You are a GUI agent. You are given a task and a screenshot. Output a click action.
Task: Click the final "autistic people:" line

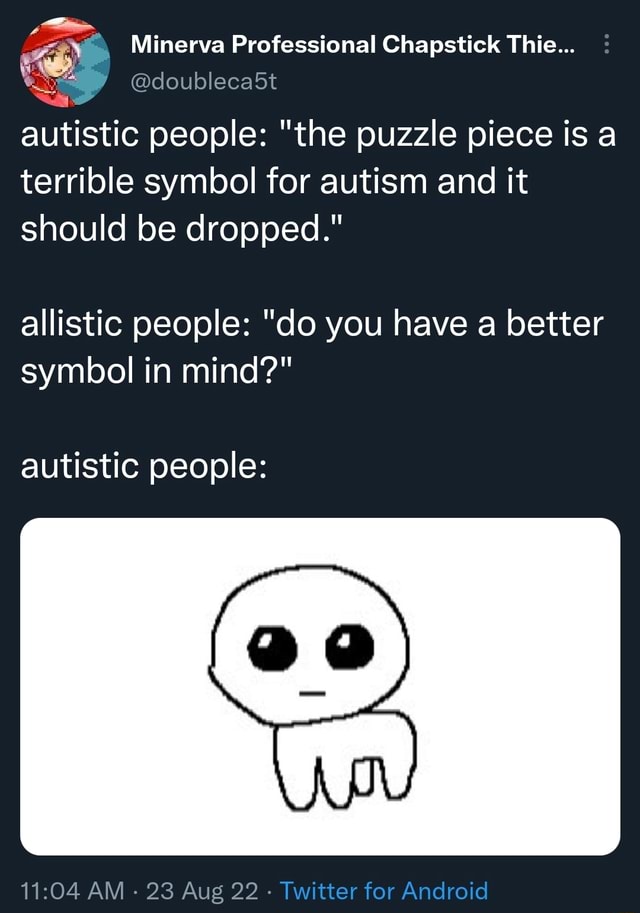(144, 467)
